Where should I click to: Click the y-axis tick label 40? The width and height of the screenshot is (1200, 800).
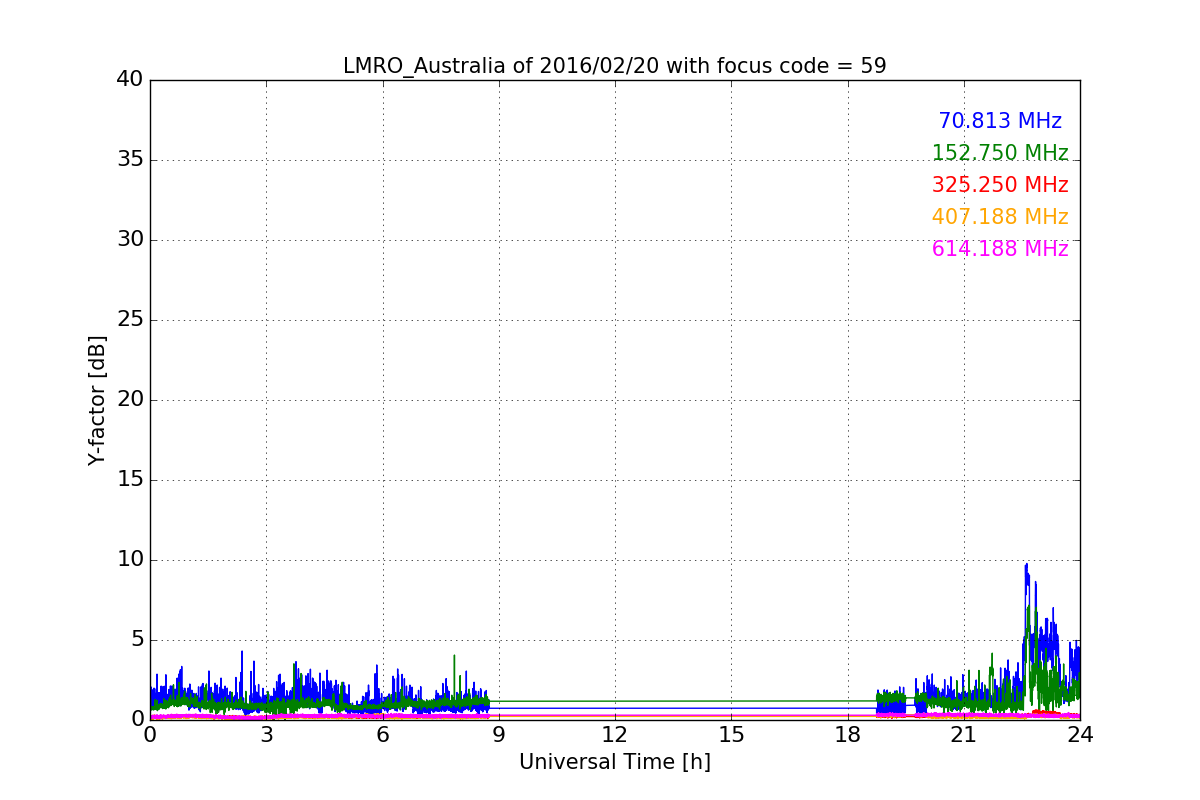coord(130,80)
